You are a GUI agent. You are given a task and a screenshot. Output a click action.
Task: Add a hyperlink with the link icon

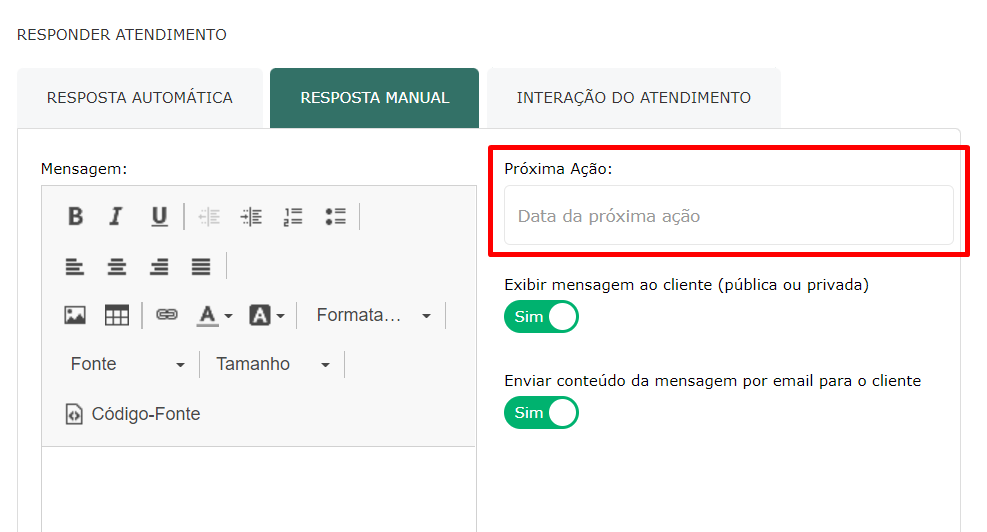coord(167,315)
